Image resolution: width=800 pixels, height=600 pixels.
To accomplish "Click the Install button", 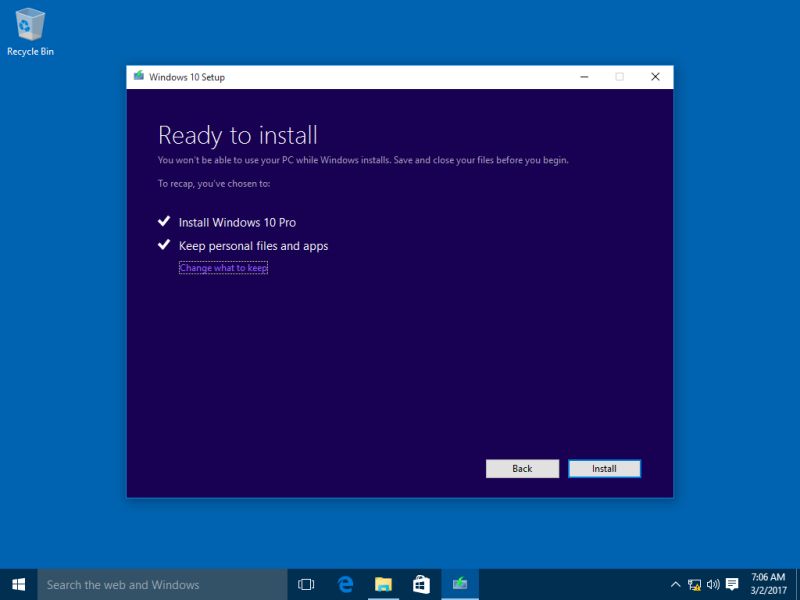I will click(604, 468).
